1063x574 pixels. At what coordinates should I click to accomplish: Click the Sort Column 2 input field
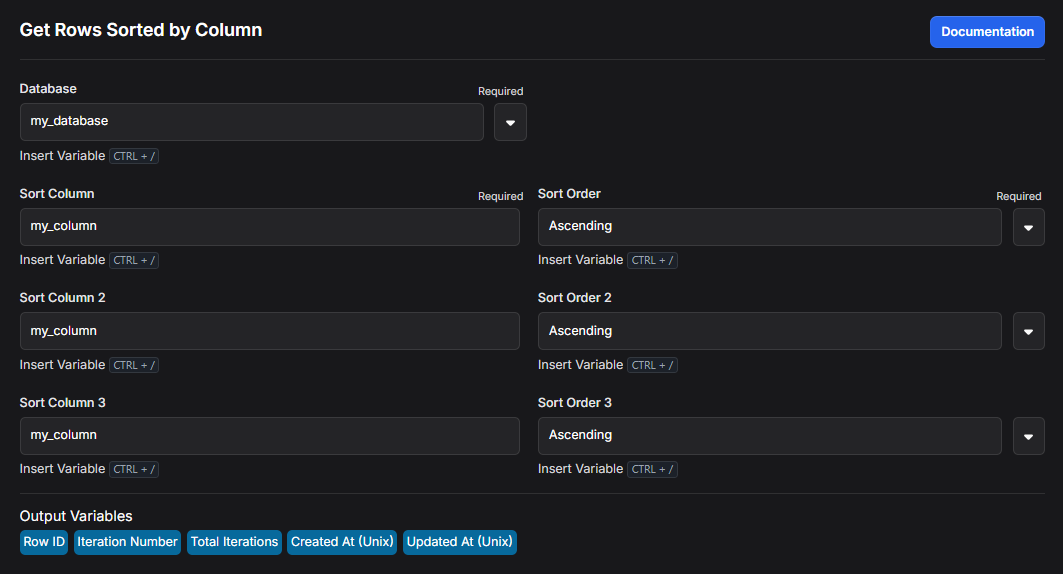(270, 331)
